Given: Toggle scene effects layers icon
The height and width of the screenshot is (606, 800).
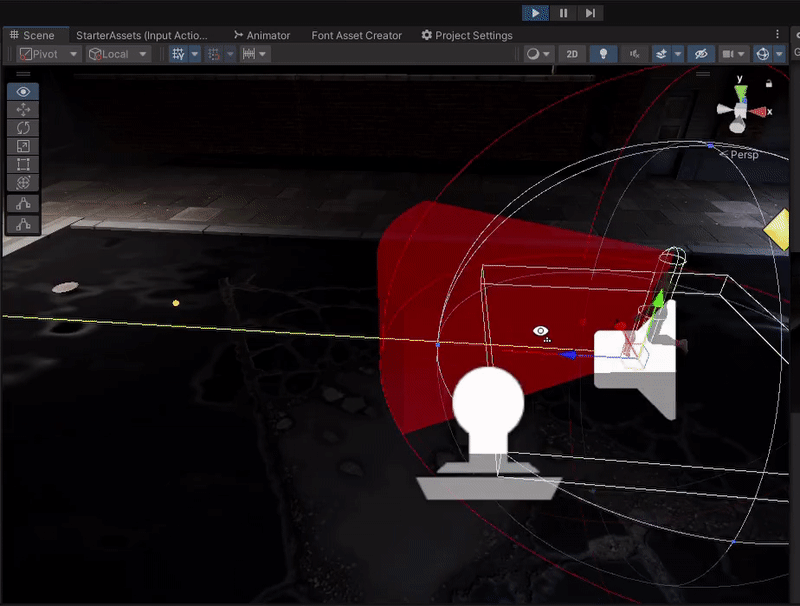Looking at the screenshot, I should (661, 54).
